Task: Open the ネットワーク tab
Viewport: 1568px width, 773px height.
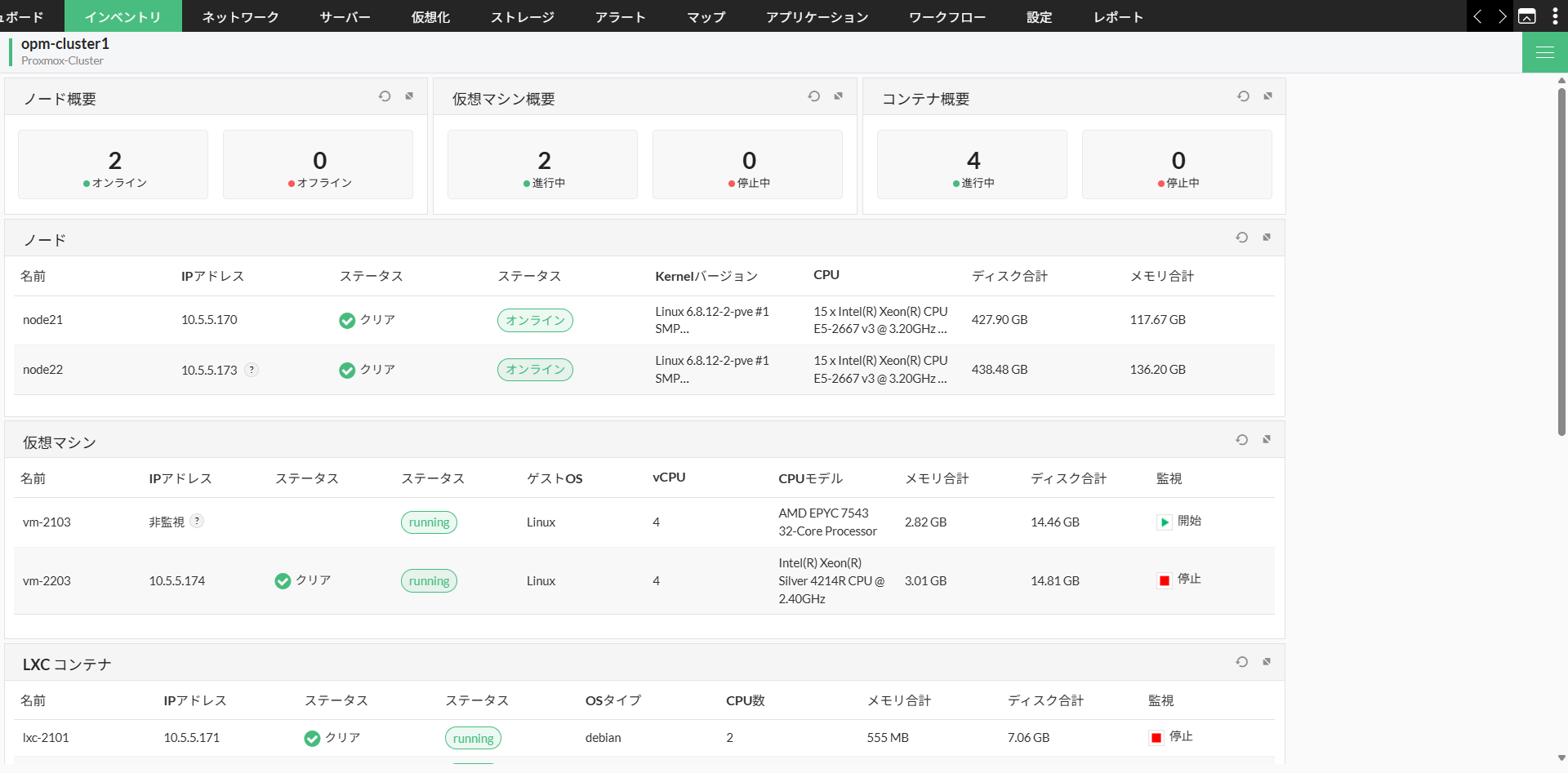Action: [x=240, y=16]
